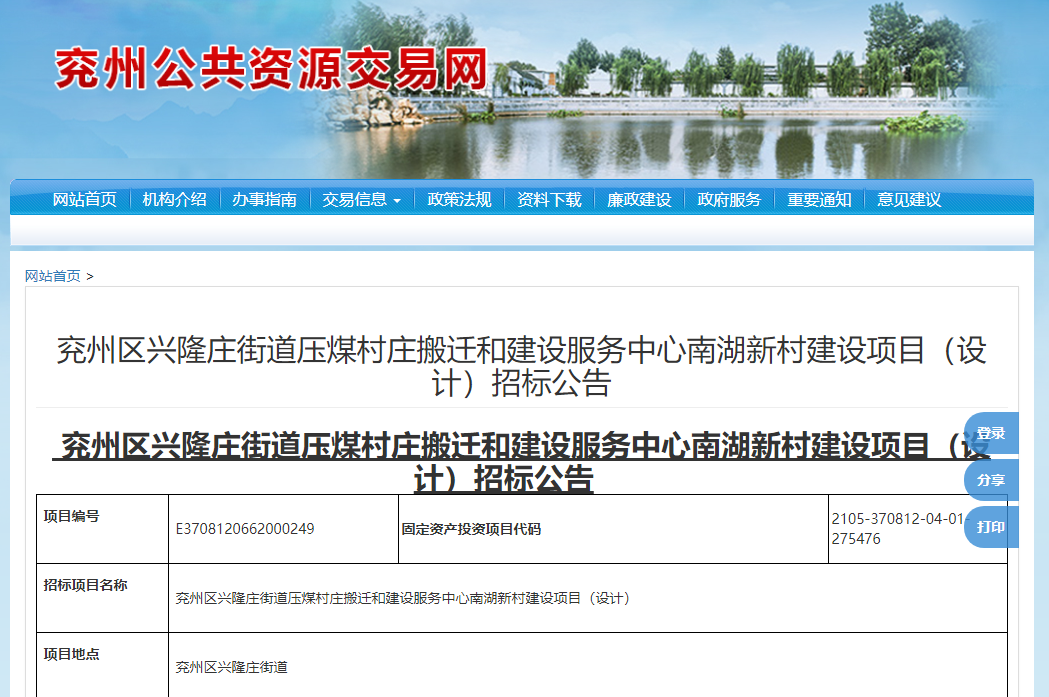Click the project name value ending （设计）
1049x697 pixels.
[x=402, y=598]
